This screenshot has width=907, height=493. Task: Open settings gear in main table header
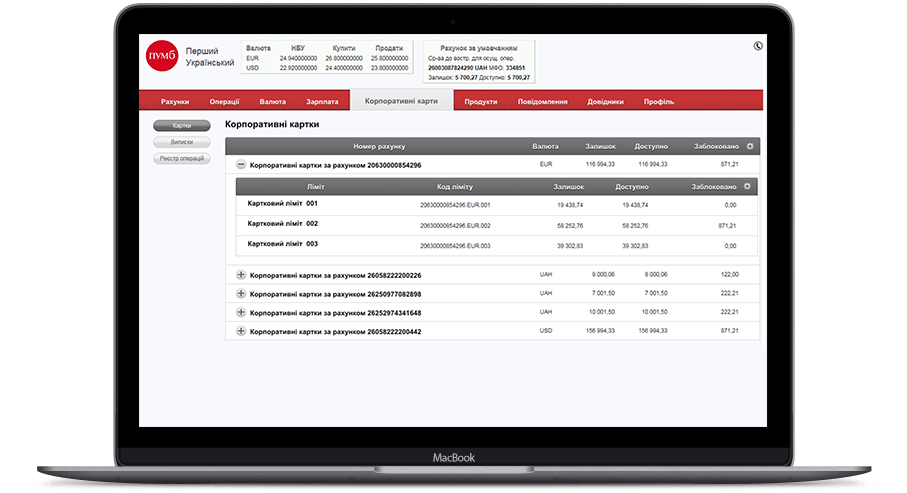point(750,146)
